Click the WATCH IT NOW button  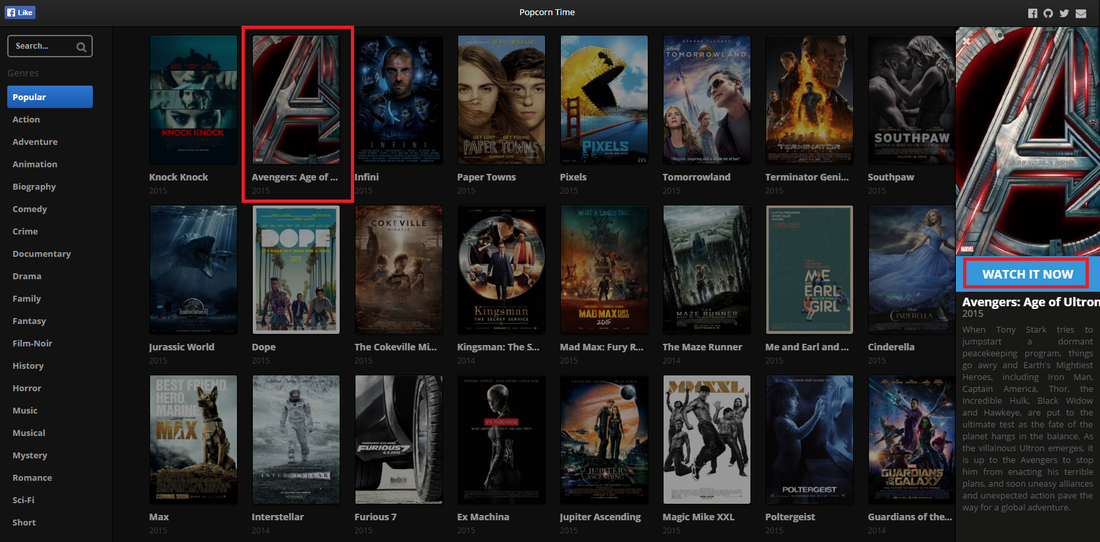[1027, 274]
